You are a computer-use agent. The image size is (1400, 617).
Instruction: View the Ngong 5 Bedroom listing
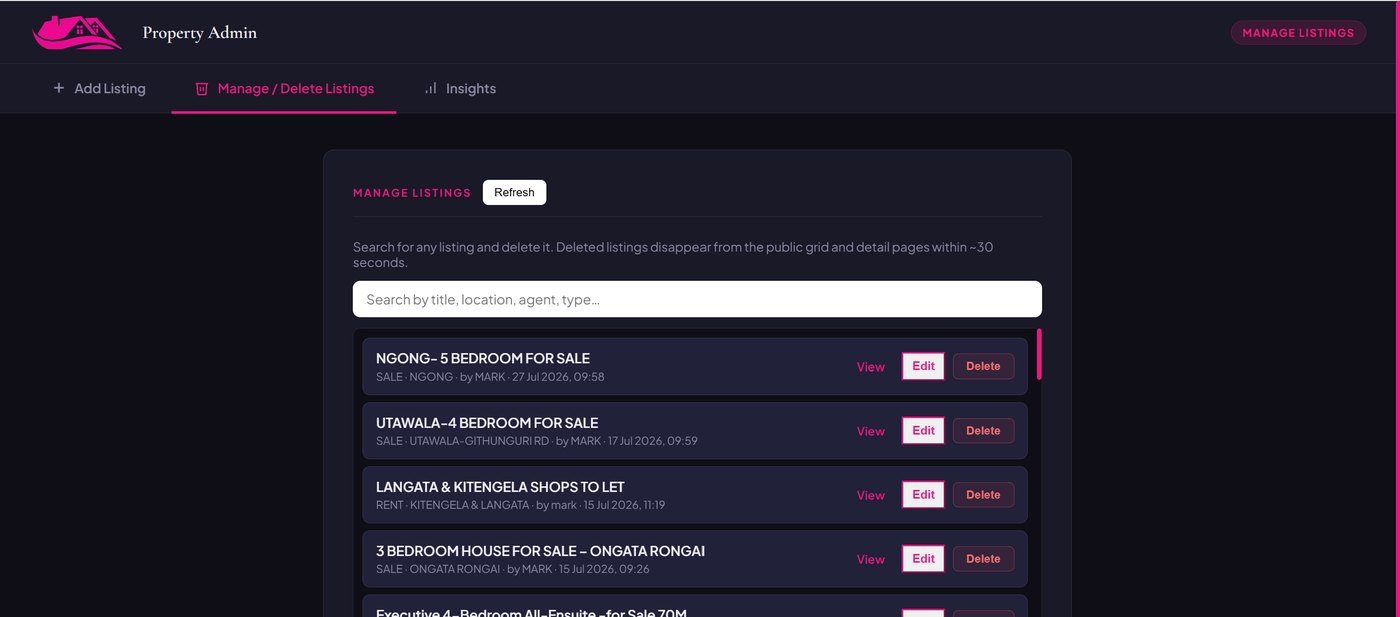870,367
